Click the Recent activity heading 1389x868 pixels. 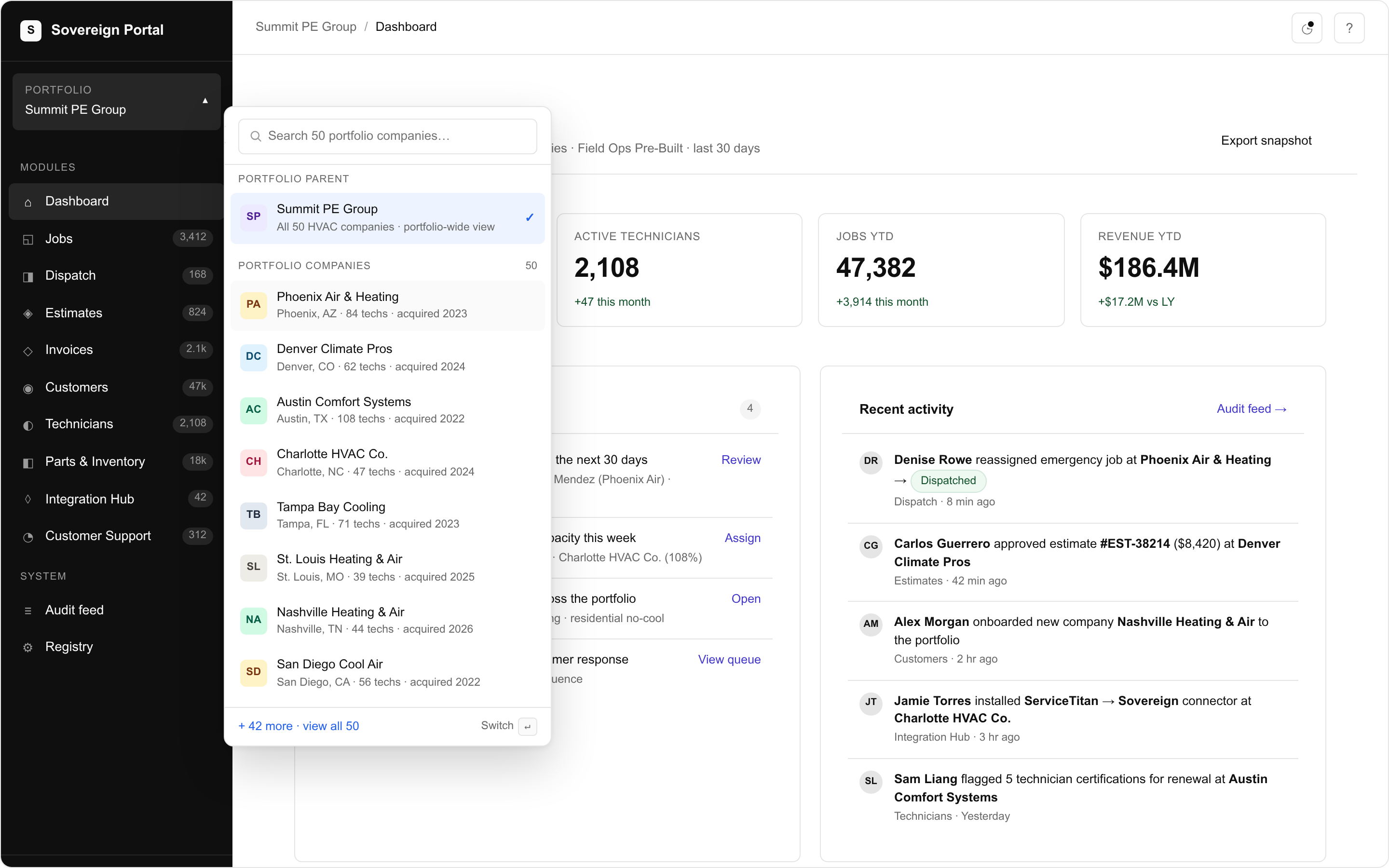(906, 409)
